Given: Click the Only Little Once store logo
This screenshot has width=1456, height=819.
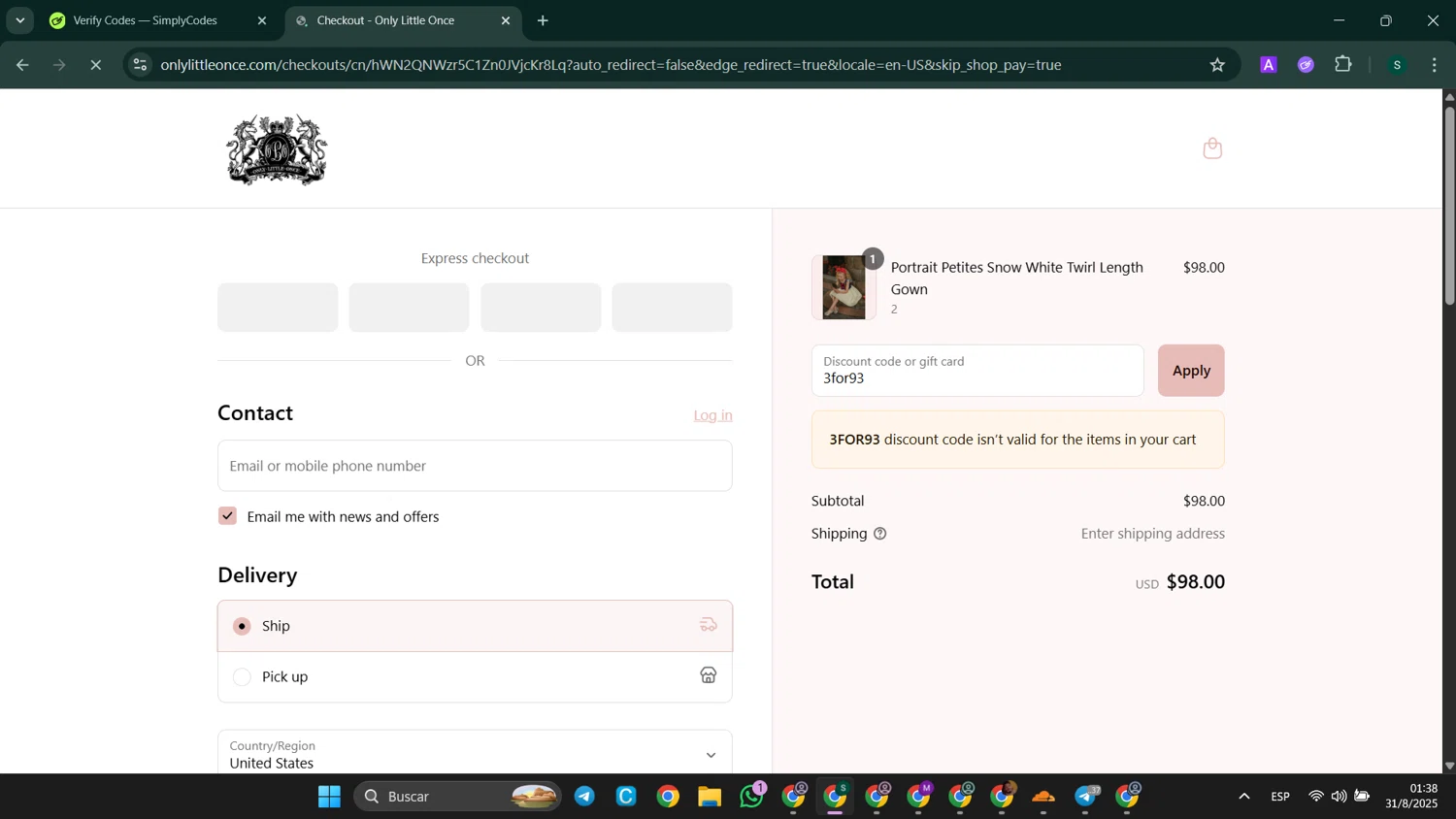Looking at the screenshot, I should [277, 149].
